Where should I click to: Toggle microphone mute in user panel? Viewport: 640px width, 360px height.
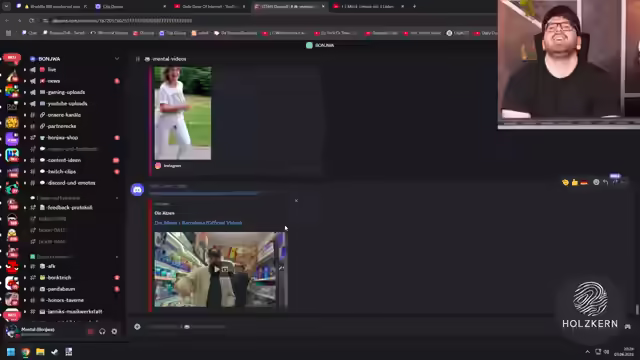click(x=91, y=332)
